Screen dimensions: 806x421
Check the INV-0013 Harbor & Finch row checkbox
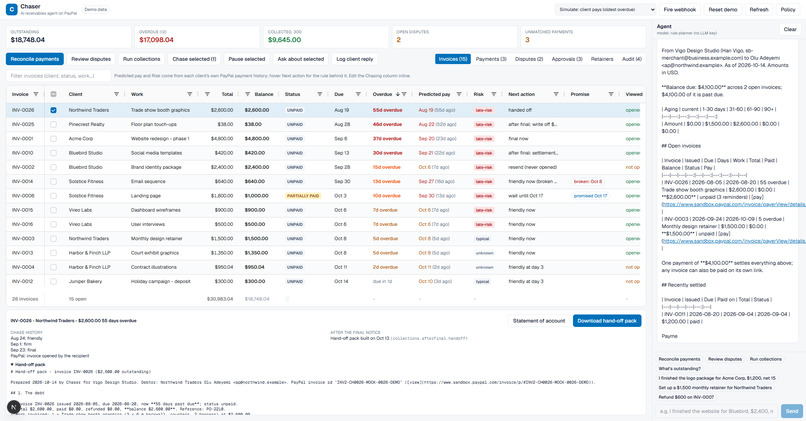(x=53, y=253)
